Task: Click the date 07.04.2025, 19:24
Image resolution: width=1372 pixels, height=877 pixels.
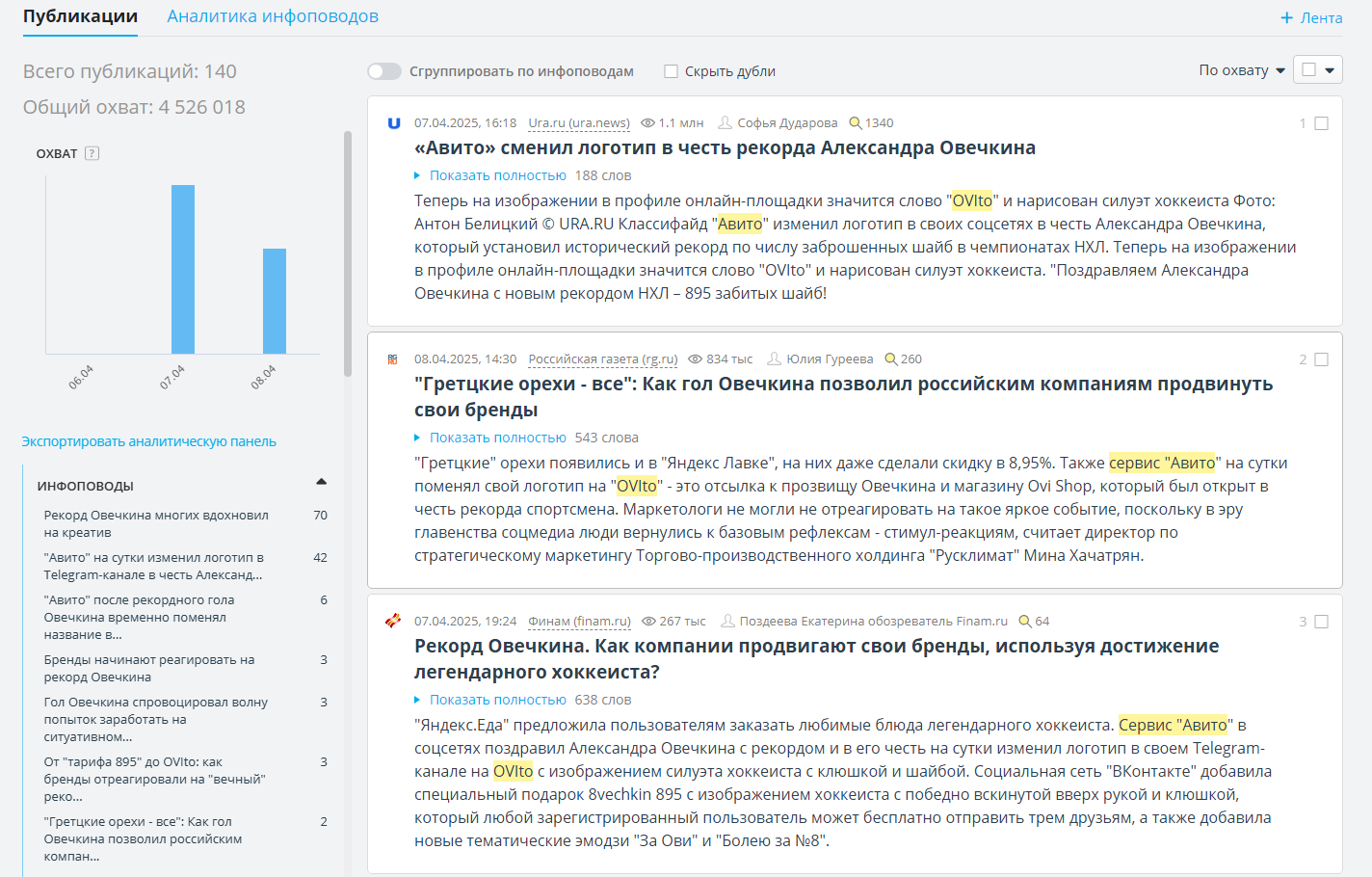Action: coord(465,622)
